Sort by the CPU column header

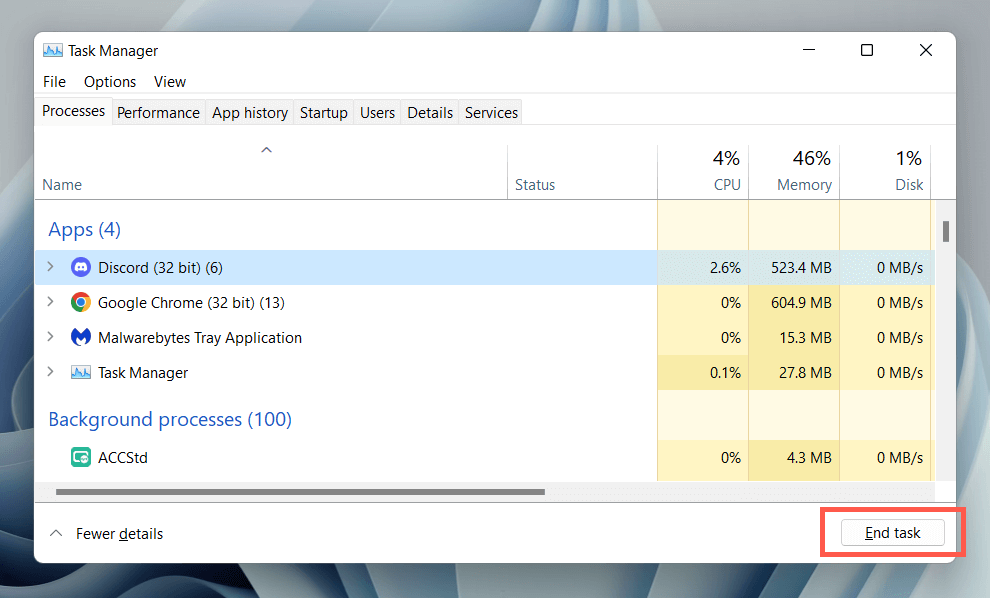(703, 172)
